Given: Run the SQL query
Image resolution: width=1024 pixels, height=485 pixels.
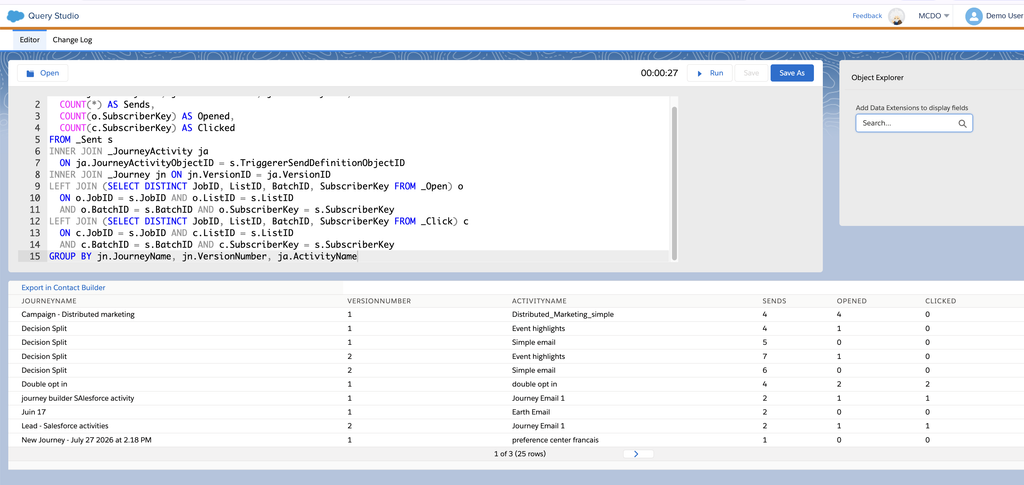Looking at the screenshot, I should (x=709, y=73).
